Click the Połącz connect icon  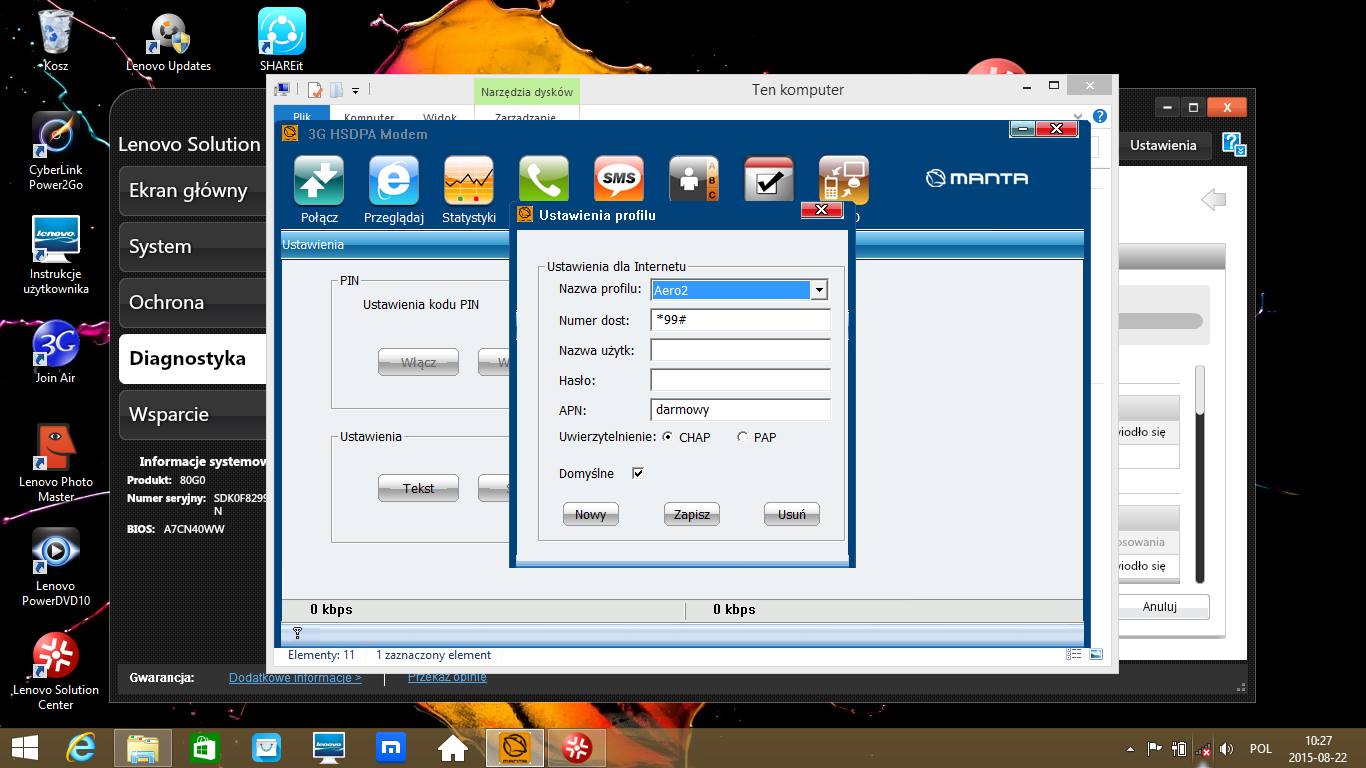(x=319, y=182)
